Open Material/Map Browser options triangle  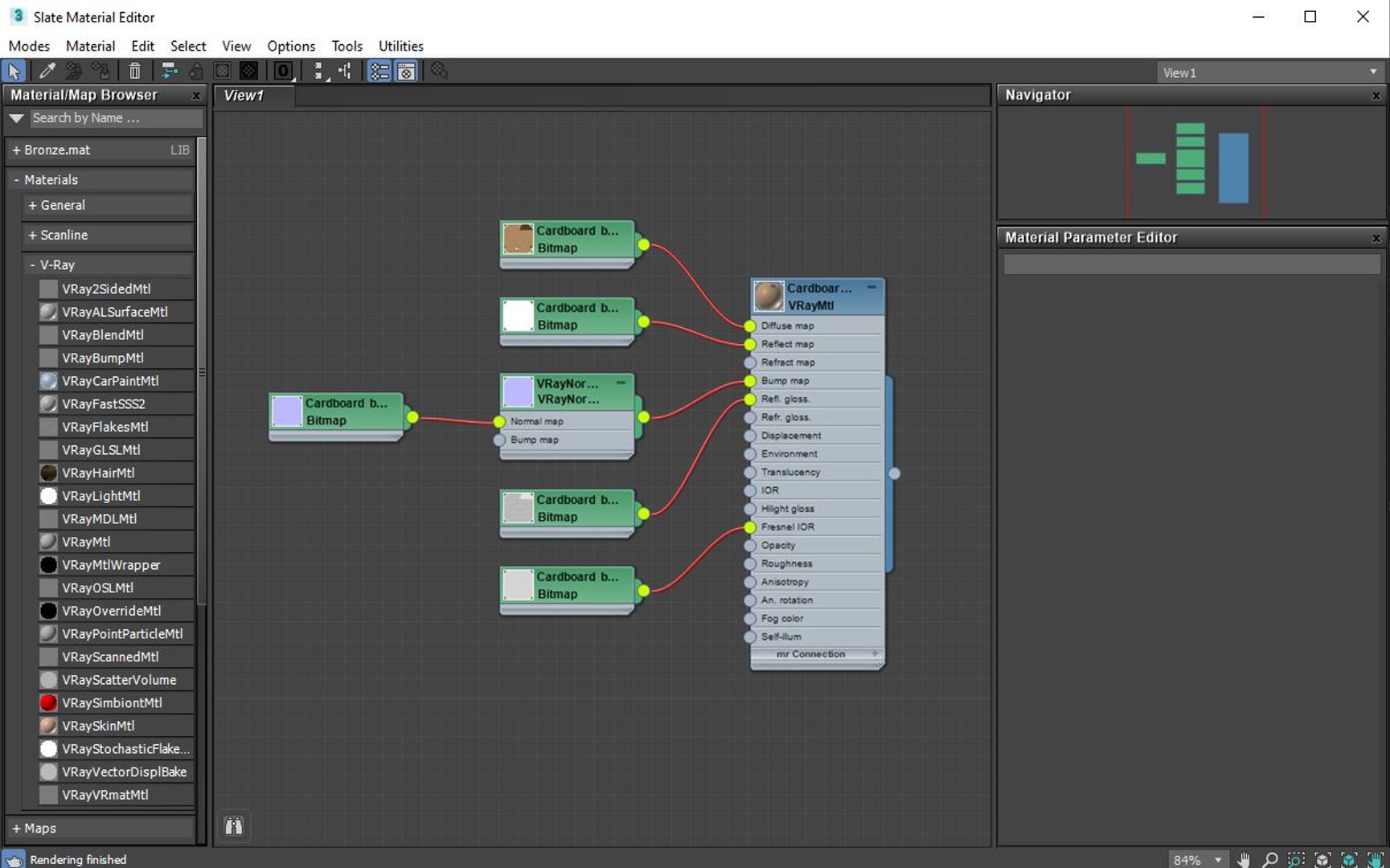[16, 118]
